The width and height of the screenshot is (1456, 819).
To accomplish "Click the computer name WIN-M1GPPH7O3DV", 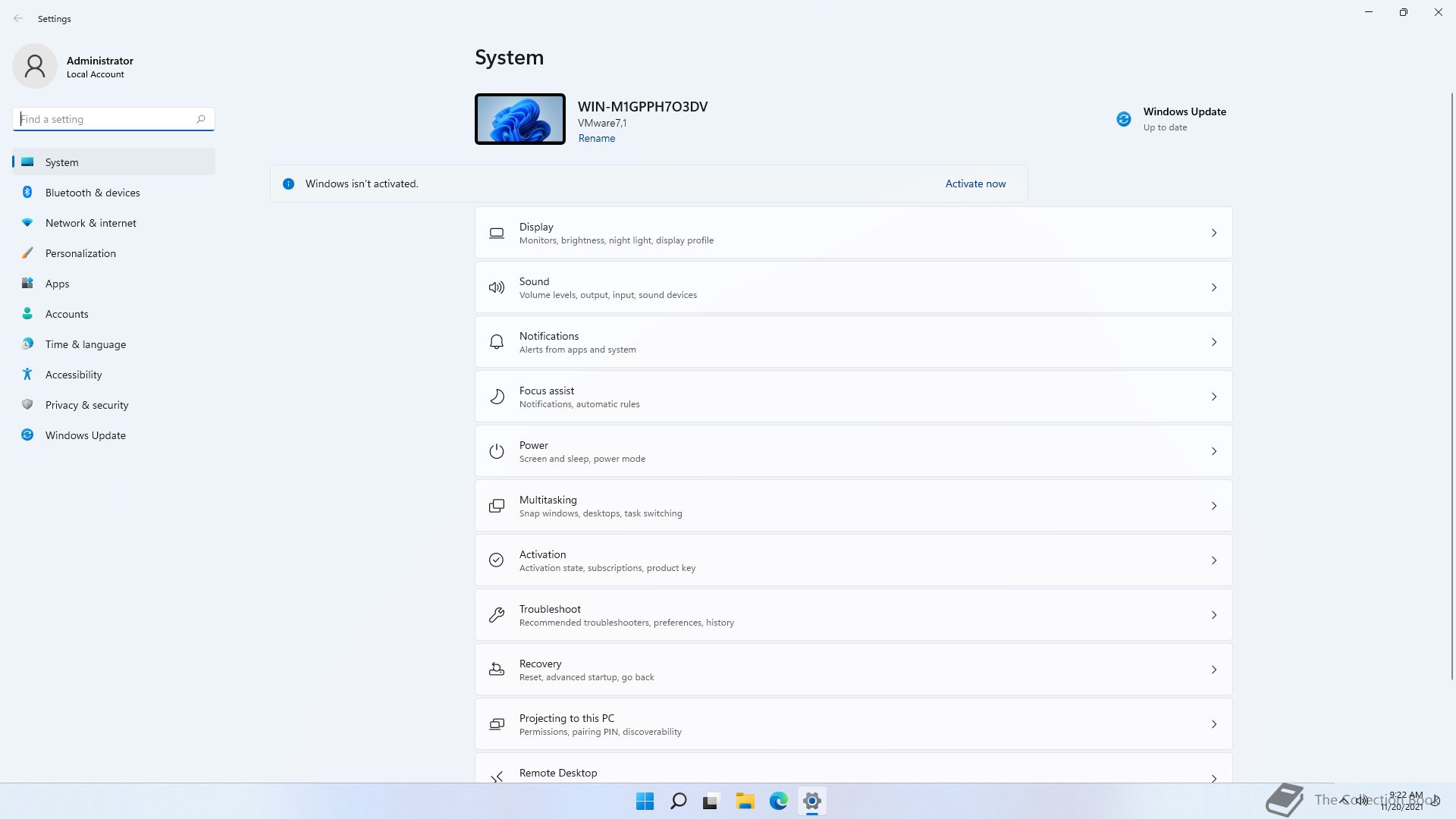I will [642, 107].
